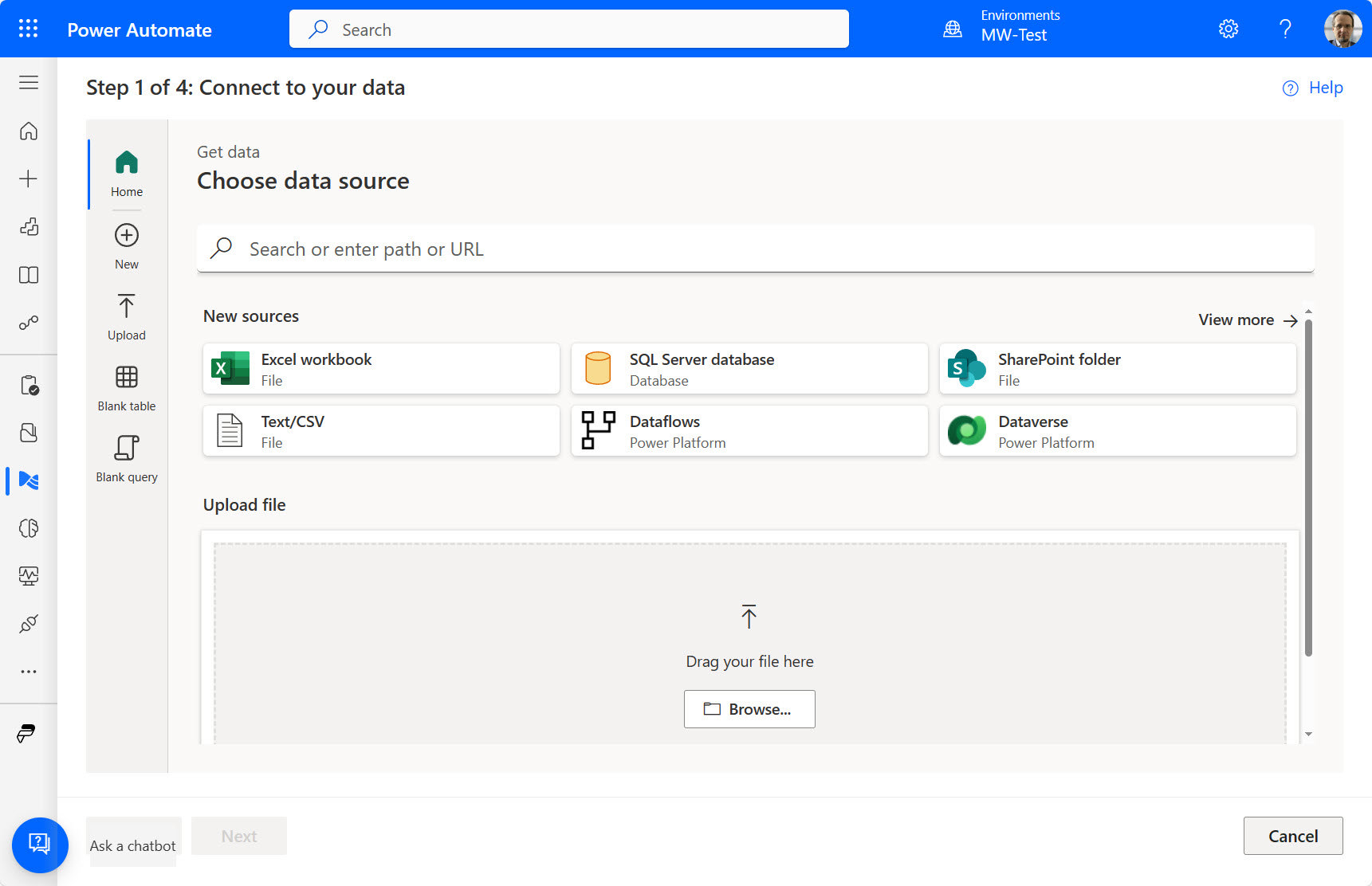Click the Settings gear icon

(1228, 29)
